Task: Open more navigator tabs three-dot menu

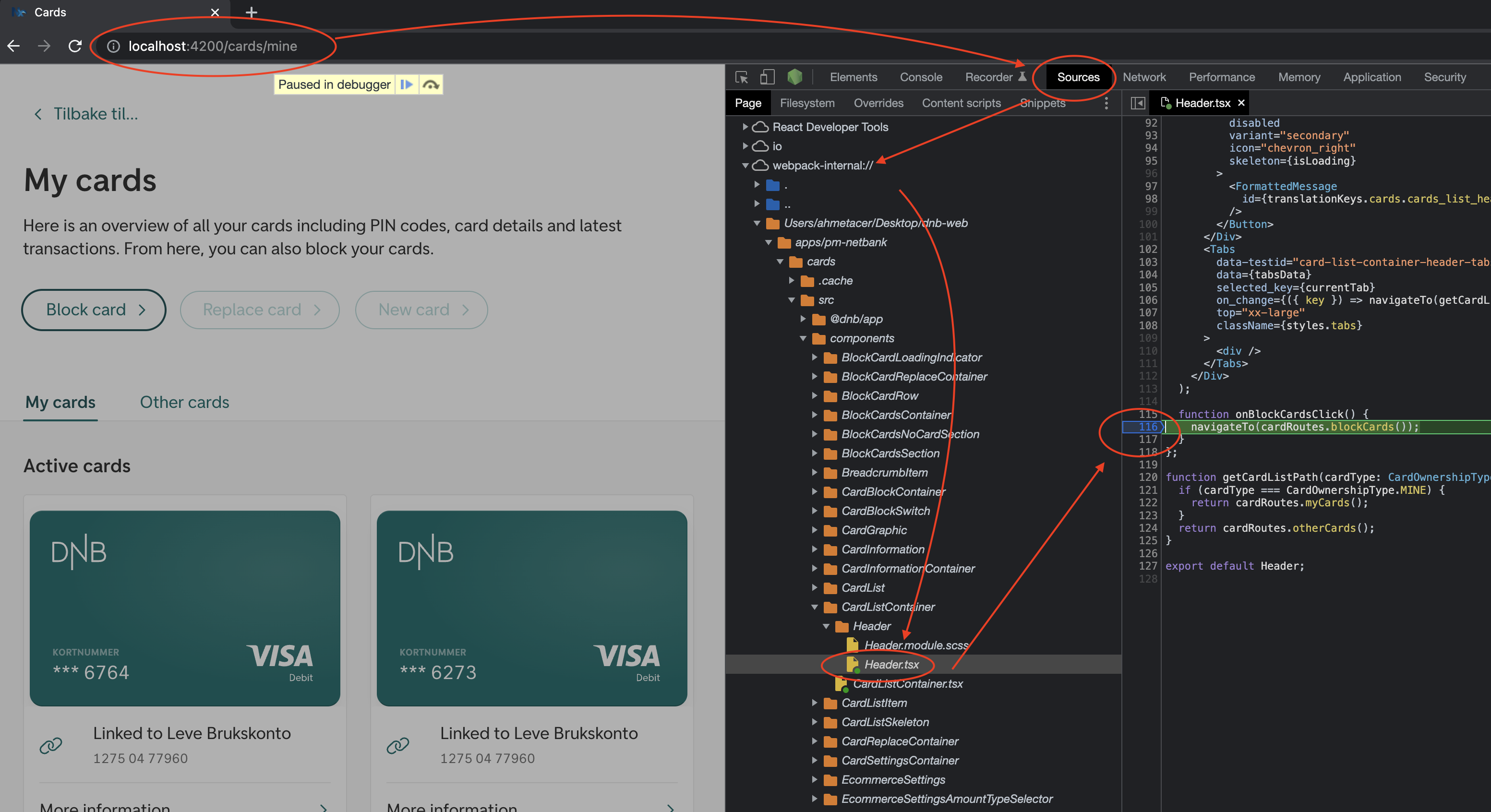Action: tap(1106, 103)
